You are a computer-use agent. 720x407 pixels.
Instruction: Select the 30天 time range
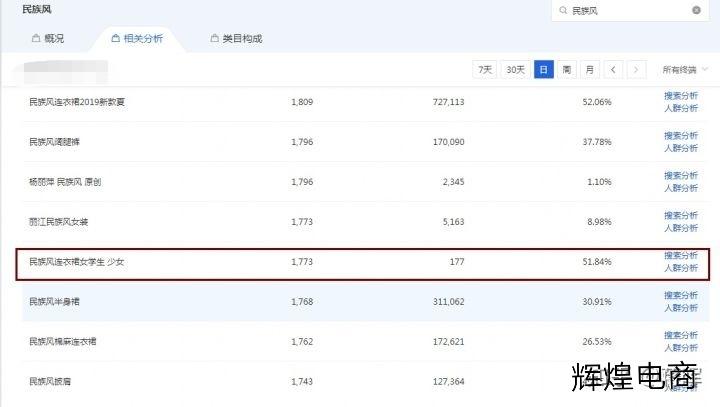[514, 70]
